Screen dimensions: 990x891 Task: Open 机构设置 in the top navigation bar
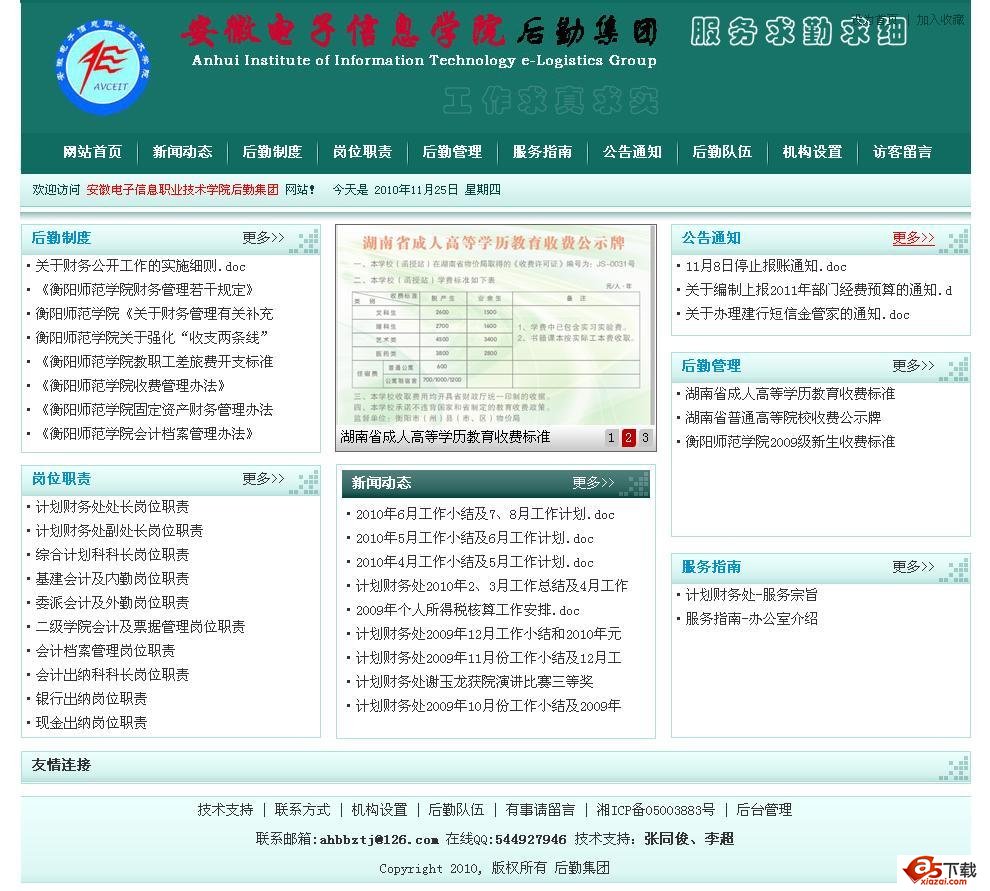[x=813, y=152]
